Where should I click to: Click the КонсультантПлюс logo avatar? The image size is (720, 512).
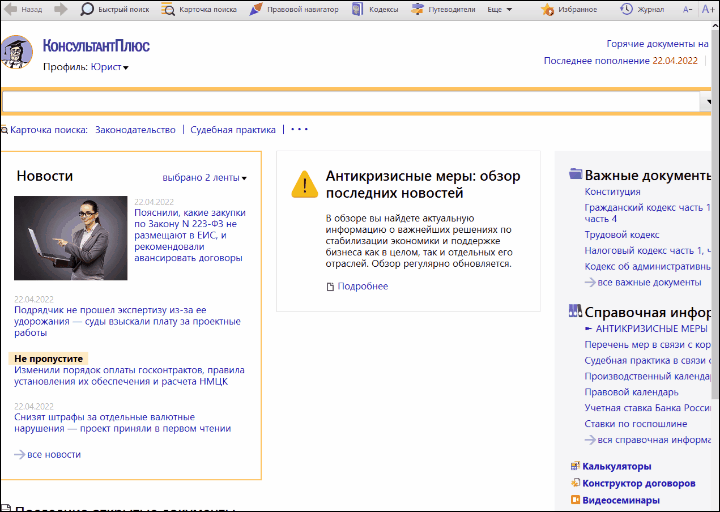tap(16, 52)
